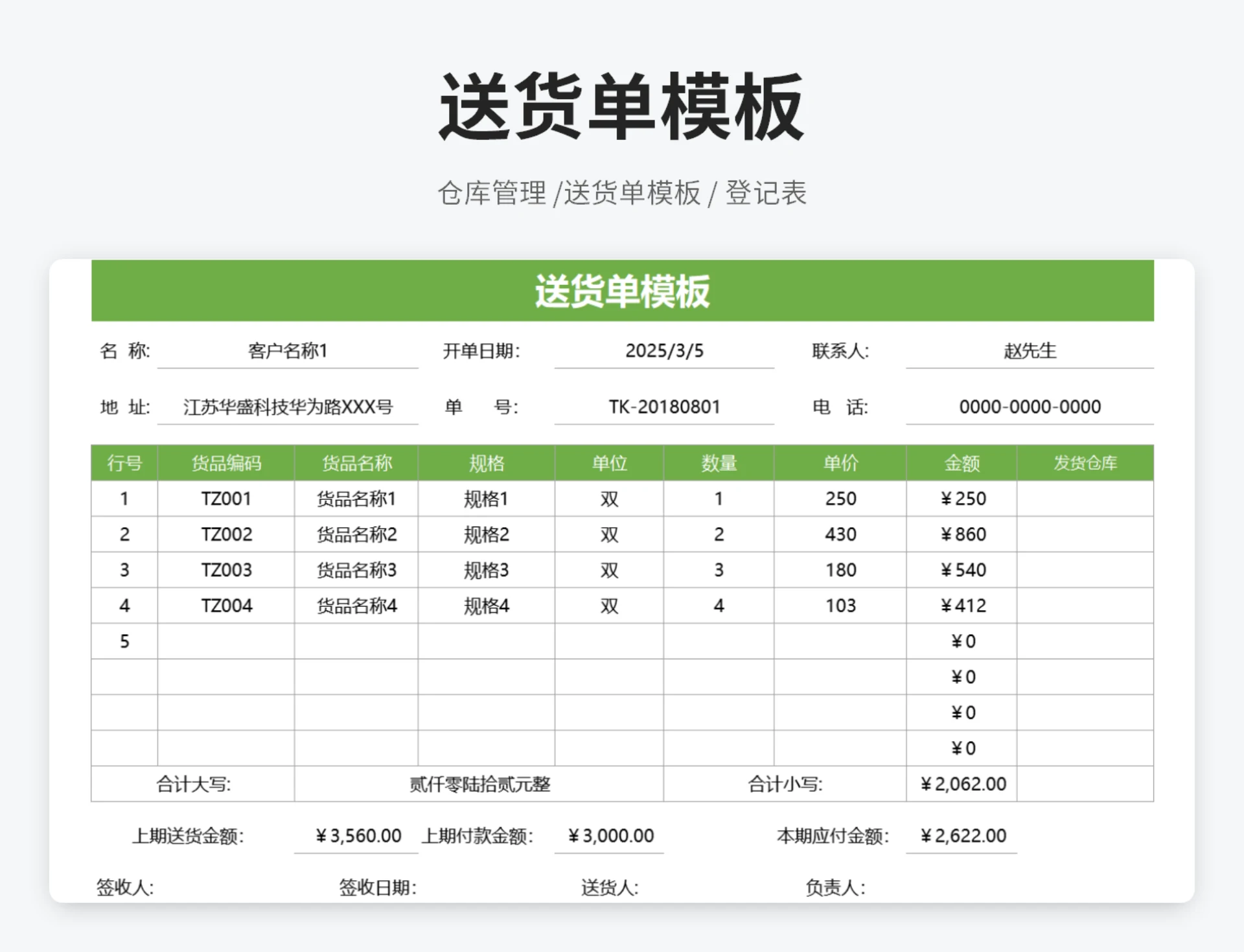Select the 货品名称 column header
Viewport: 1244px width, 952px height.
[x=355, y=462]
